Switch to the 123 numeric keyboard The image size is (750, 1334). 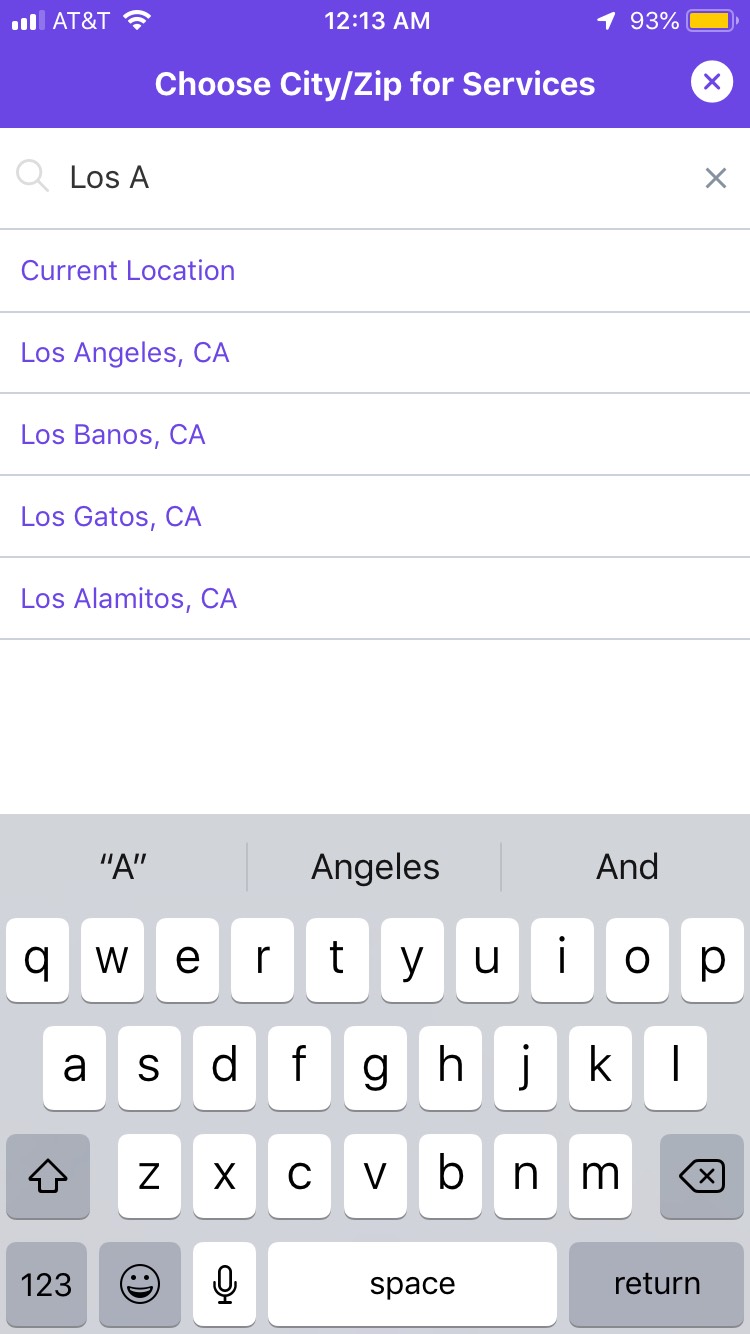coord(47,1284)
